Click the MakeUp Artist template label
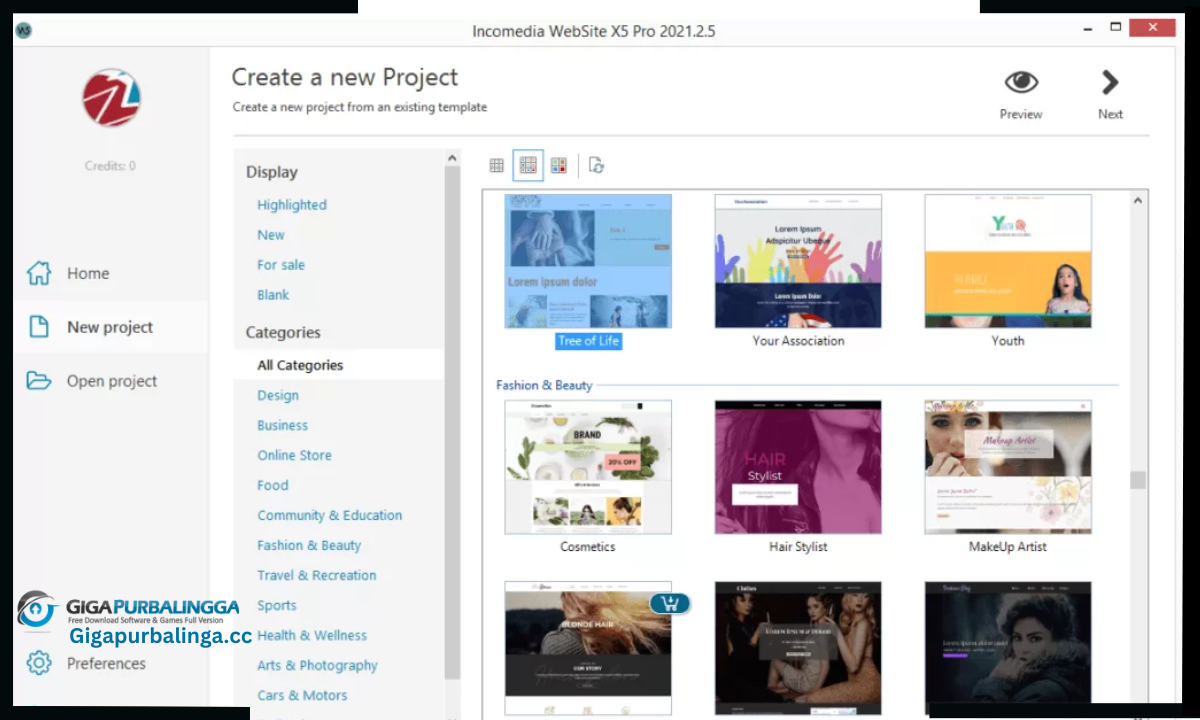This screenshot has height=720, width=1200. (x=1008, y=547)
